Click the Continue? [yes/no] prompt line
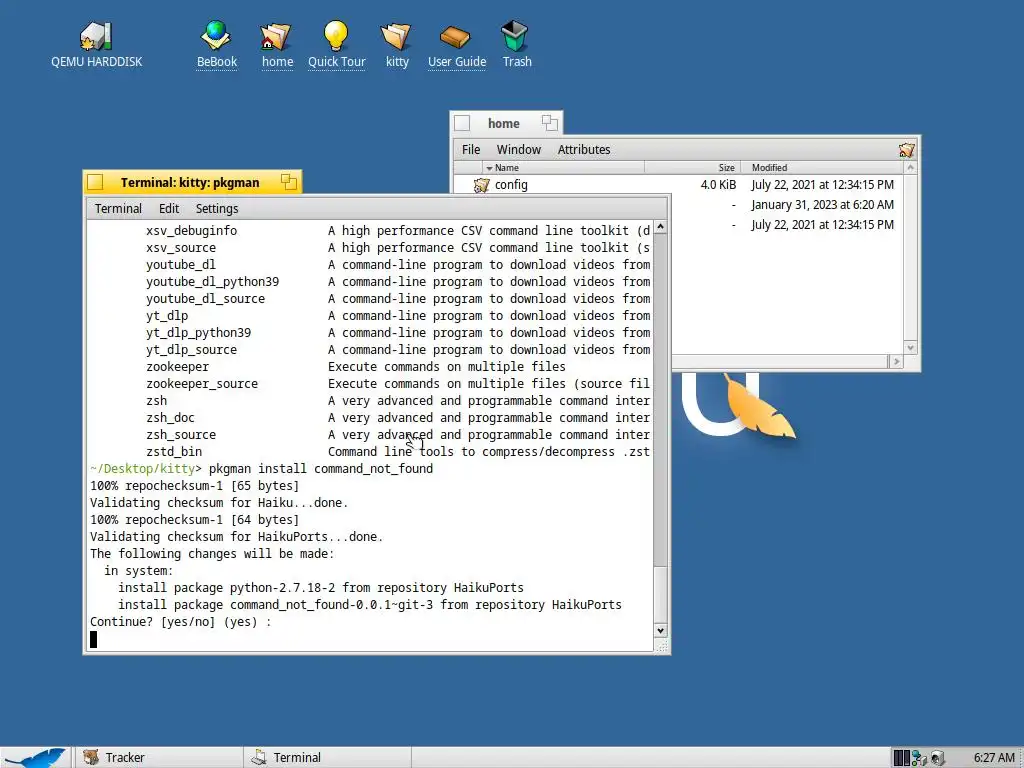This screenshot has width=1024, height=768. click(180, 622)
